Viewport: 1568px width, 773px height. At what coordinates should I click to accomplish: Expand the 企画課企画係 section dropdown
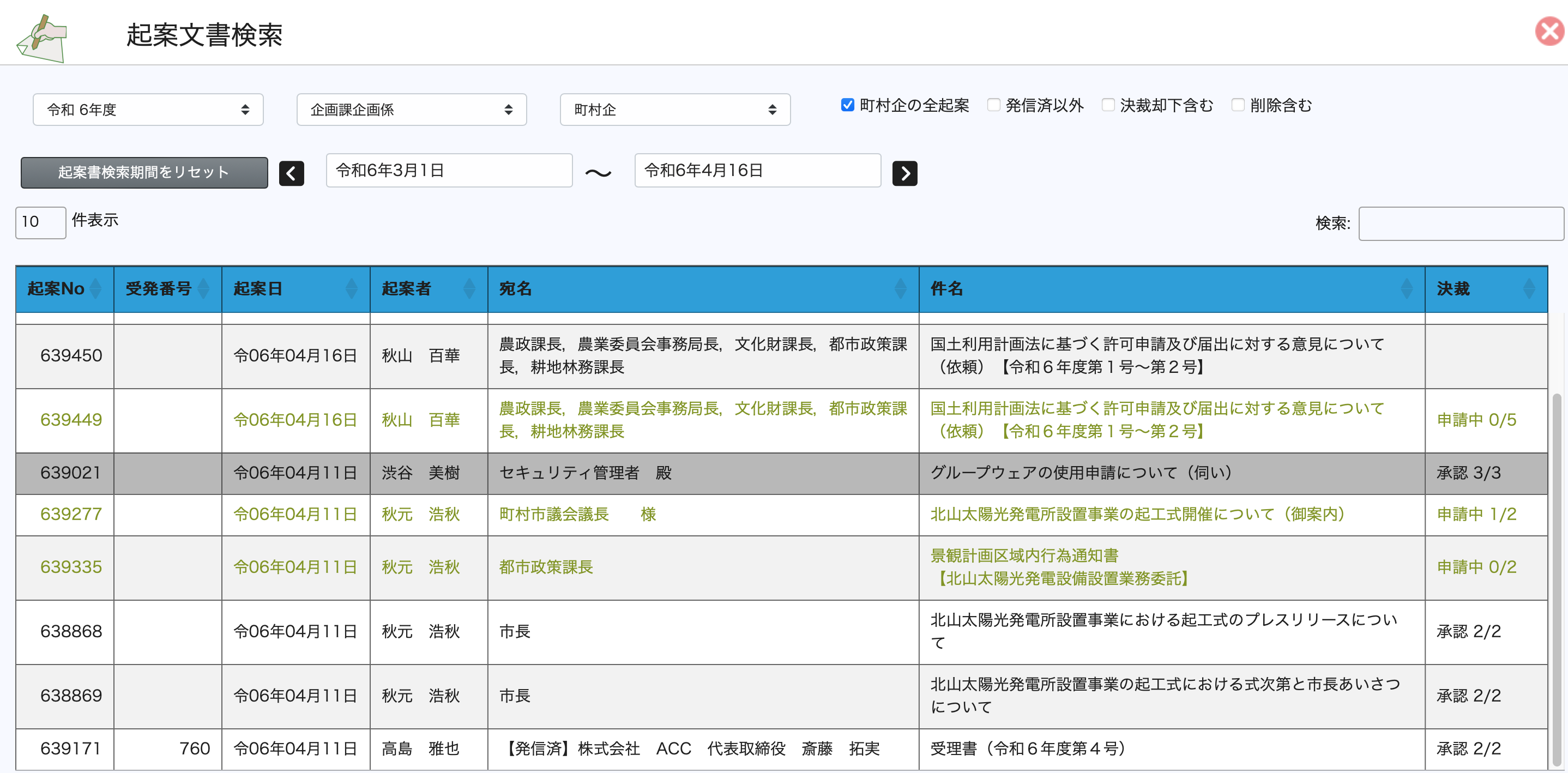click(x=412, y=110)
